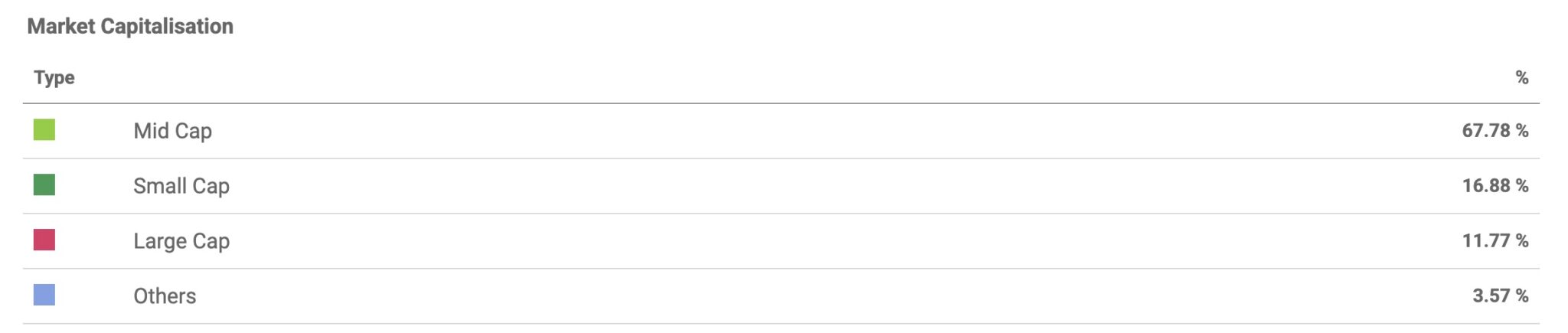Select the blue Others color square
The image size is (1568, 333).
[44, 295]
